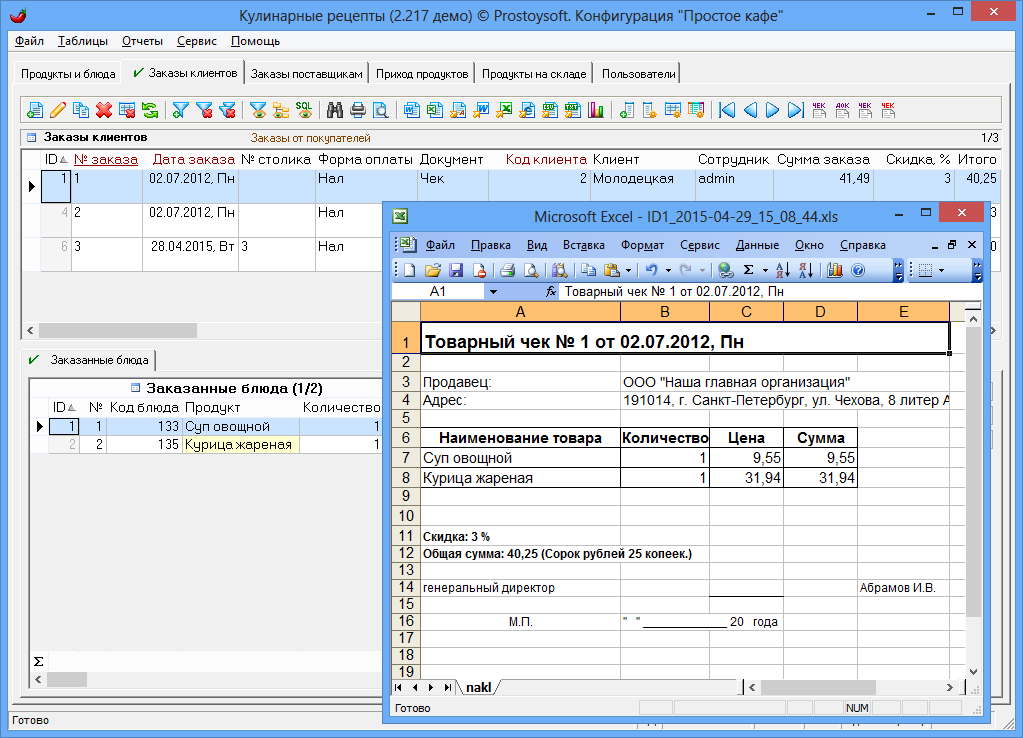Click the green refresh arrows icon
The height and width of the screenshot is (738, 1023).
149,110
